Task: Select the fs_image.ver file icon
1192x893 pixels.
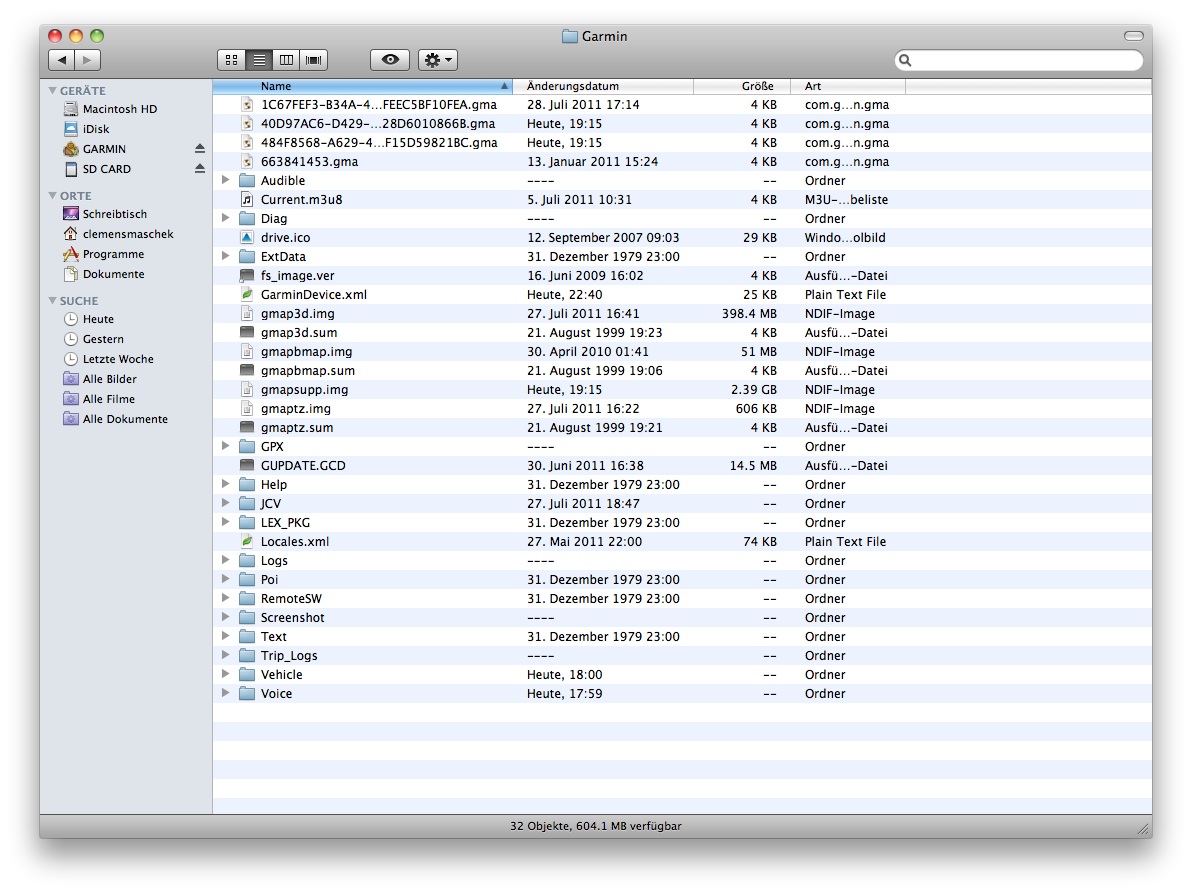Action: [x=246, y=275]
